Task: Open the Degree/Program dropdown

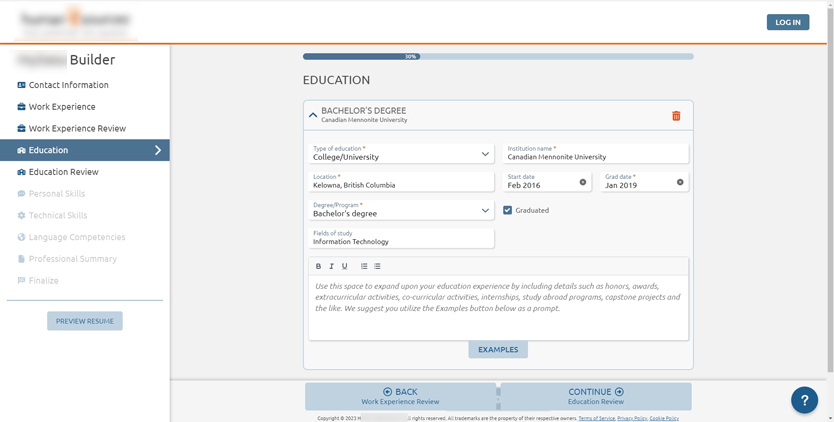Action: click(485, 210)
